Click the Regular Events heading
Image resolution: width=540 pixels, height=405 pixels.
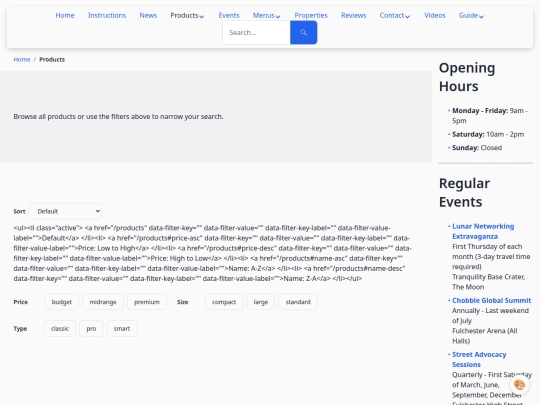tap(464, 193)
